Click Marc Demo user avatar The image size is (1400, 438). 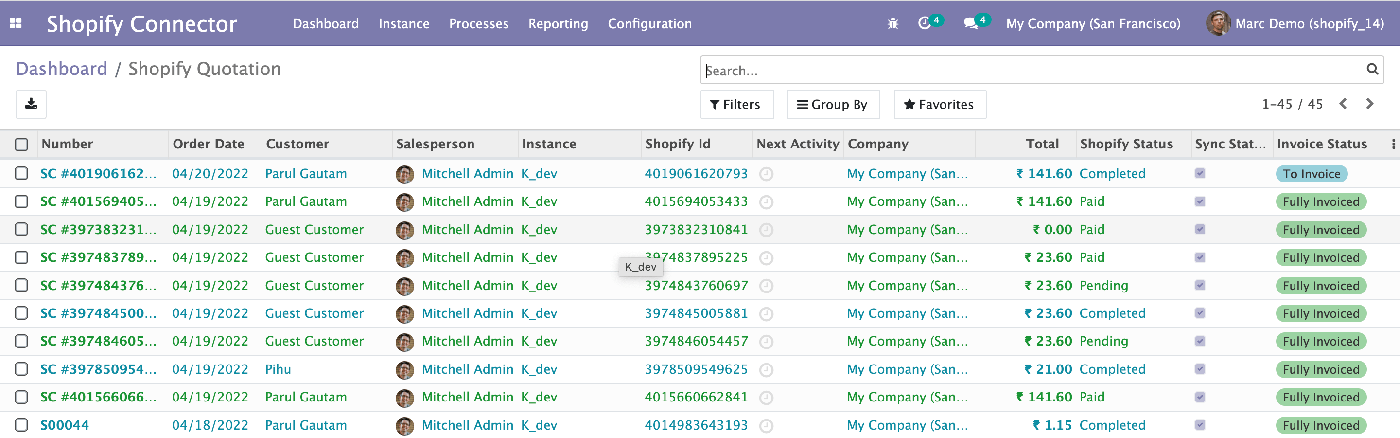1217,23
